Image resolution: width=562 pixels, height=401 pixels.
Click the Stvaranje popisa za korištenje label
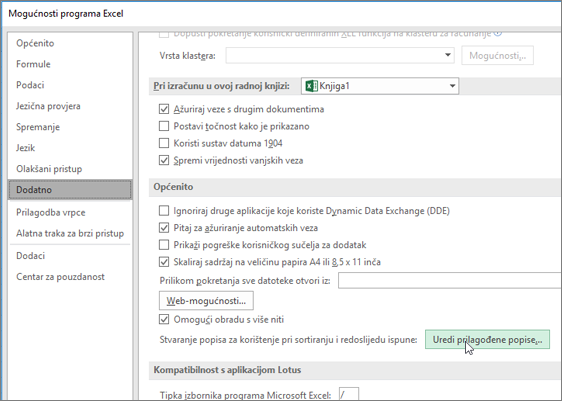point(289,340)
